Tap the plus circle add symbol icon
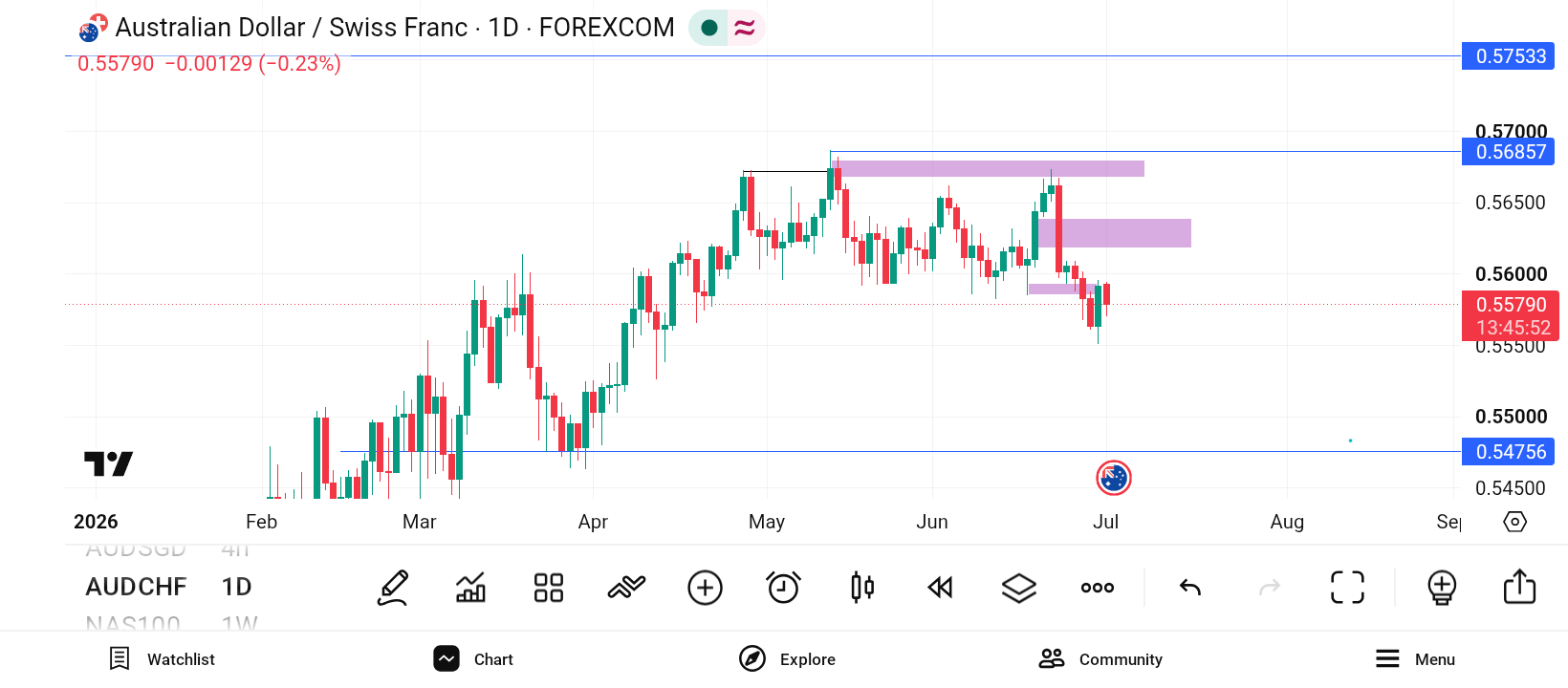The width and height of the screenshot is (1568, 688). pyautogui.click(x=705, y=588)
